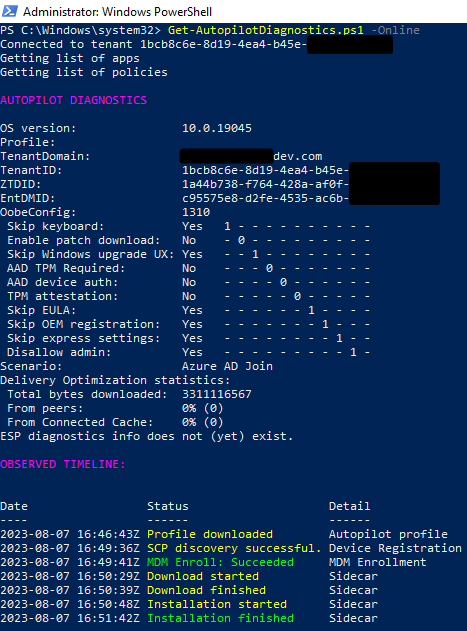Click the AAD TPM Required No value
This screenshot has height=631, width=467.
[x=189, y=268]
